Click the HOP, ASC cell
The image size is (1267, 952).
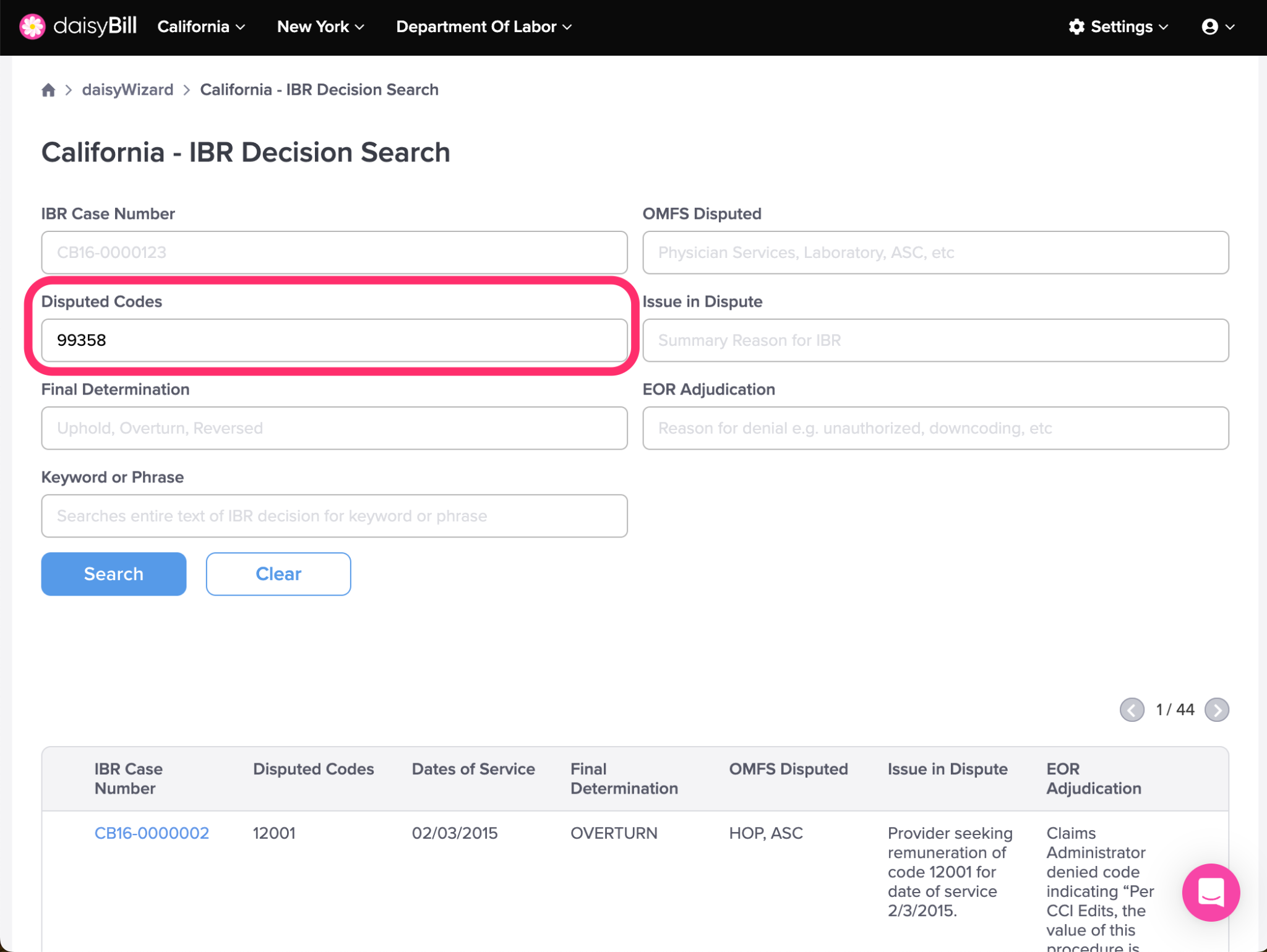766,833
